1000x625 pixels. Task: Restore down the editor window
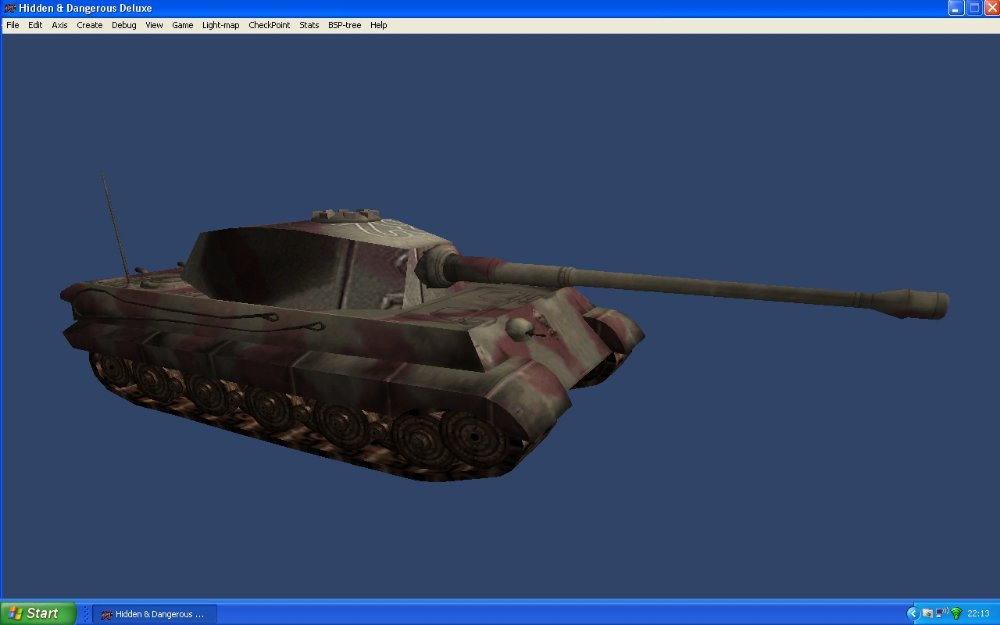click(x=974, y=8)
